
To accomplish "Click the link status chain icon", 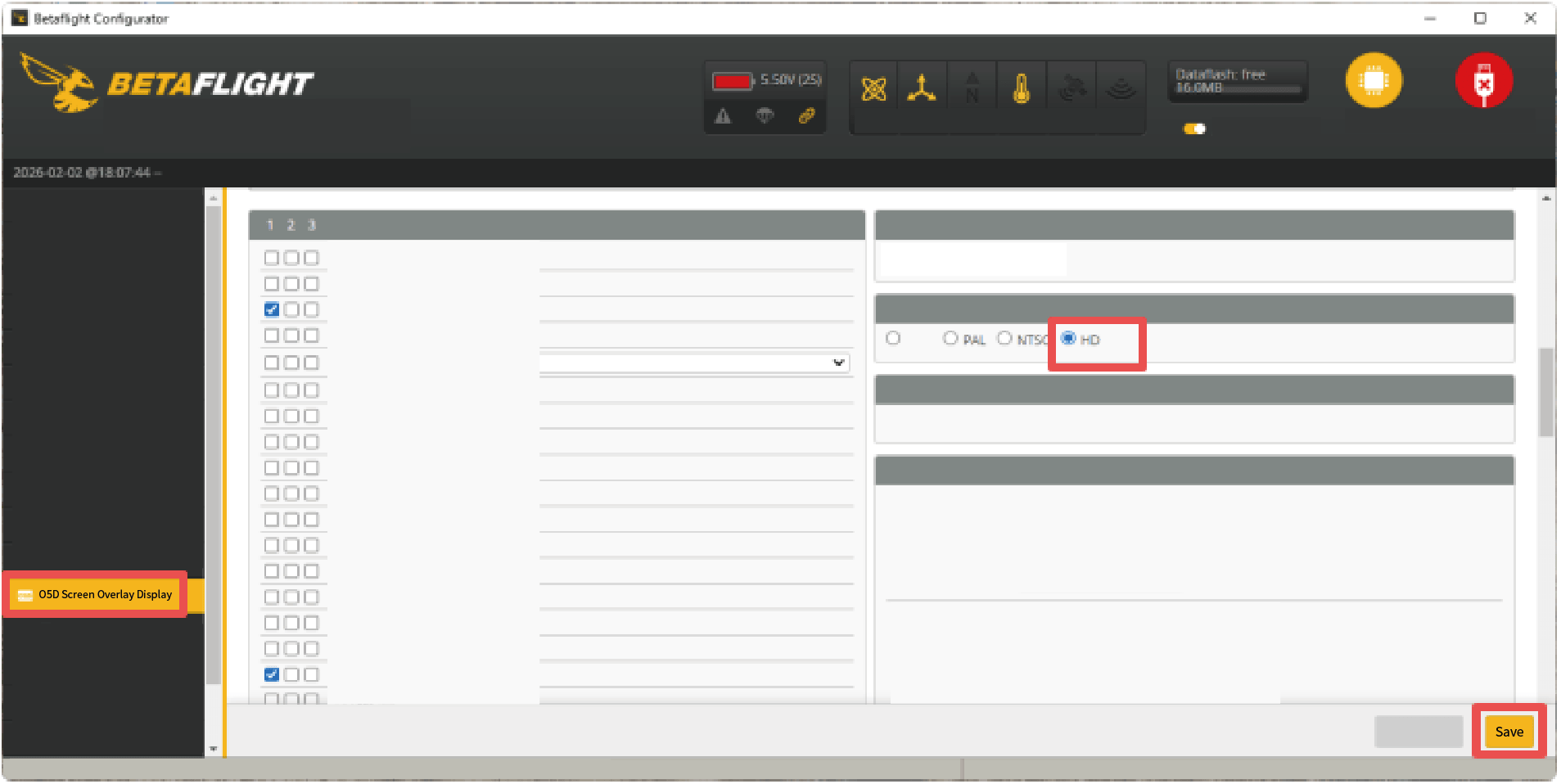I will click(x=806, y=116).
